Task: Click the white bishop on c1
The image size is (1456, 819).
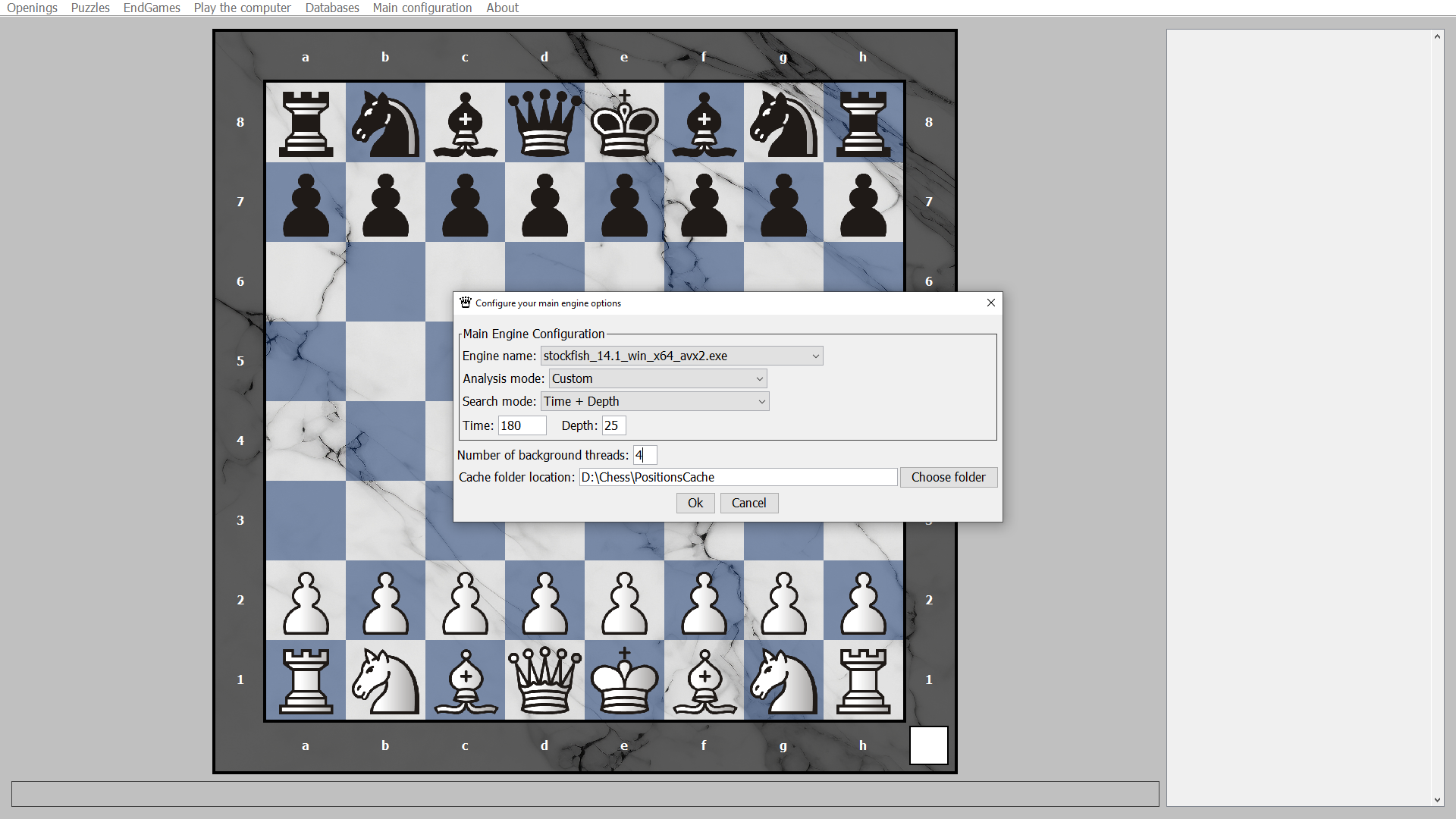Action: (465, 679)
